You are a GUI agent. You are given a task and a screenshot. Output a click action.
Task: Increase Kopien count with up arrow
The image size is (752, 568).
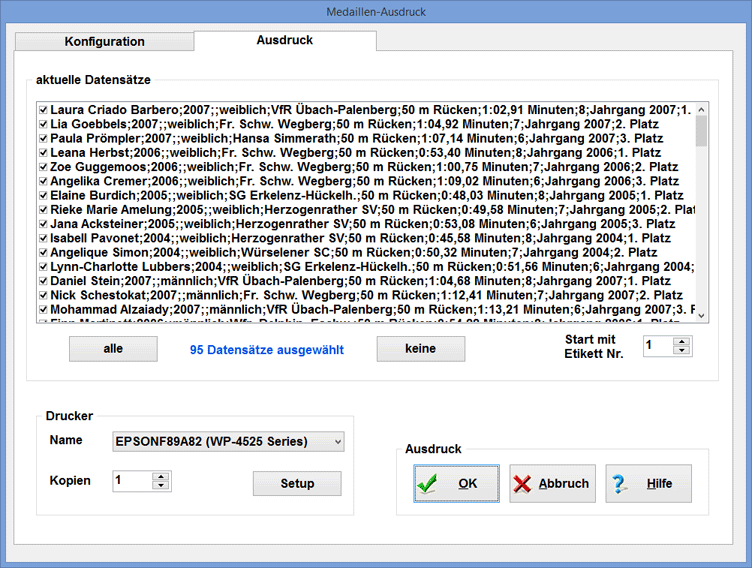click(161, 476)
